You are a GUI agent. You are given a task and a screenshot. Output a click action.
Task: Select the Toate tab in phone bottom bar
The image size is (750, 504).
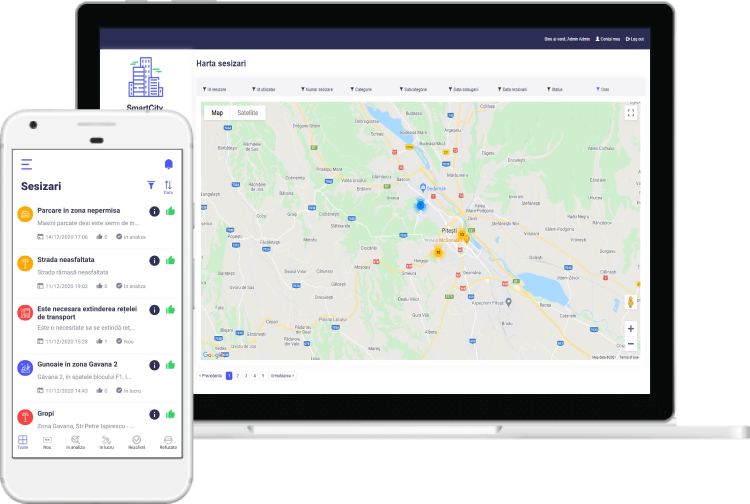[x=23, y=442]
